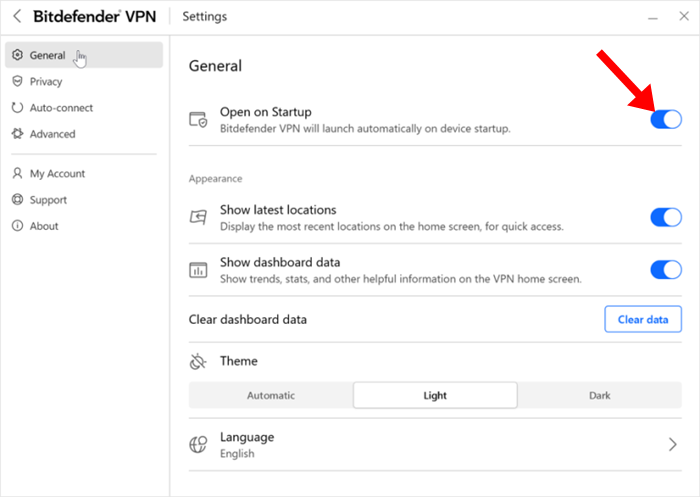Go to Privacy settings
This screenshot has width=700, height=497.
point(84,81)
